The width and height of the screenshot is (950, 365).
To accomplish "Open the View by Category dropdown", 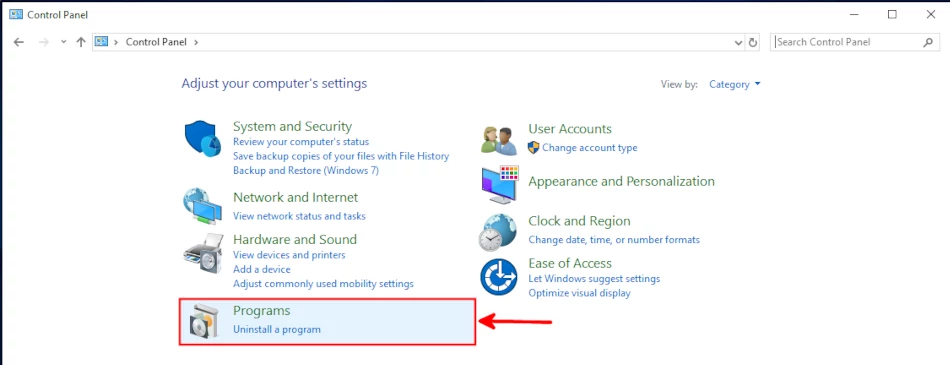I will pos(734,84).
